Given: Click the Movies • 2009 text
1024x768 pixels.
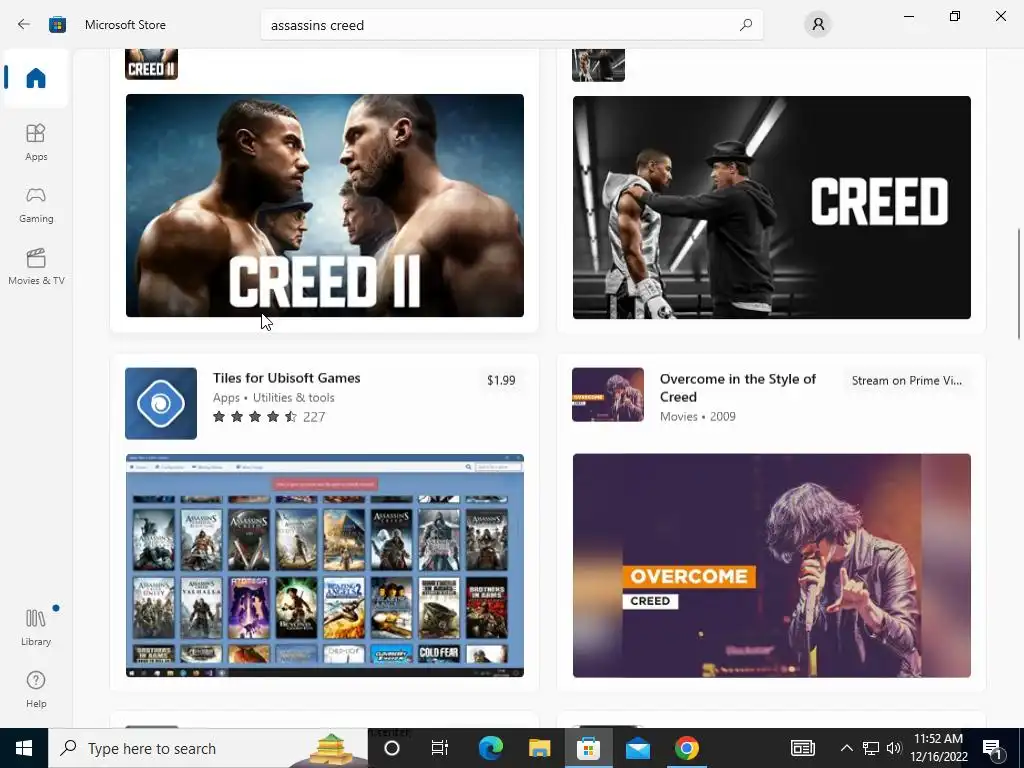Looking at the screenshot, I should click(697, 417).
